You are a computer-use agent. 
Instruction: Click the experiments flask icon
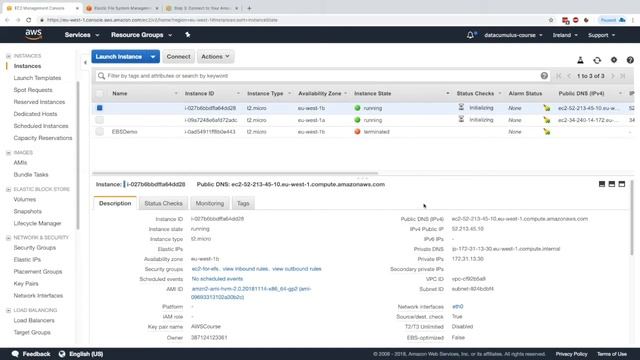(x=580, y=60)
